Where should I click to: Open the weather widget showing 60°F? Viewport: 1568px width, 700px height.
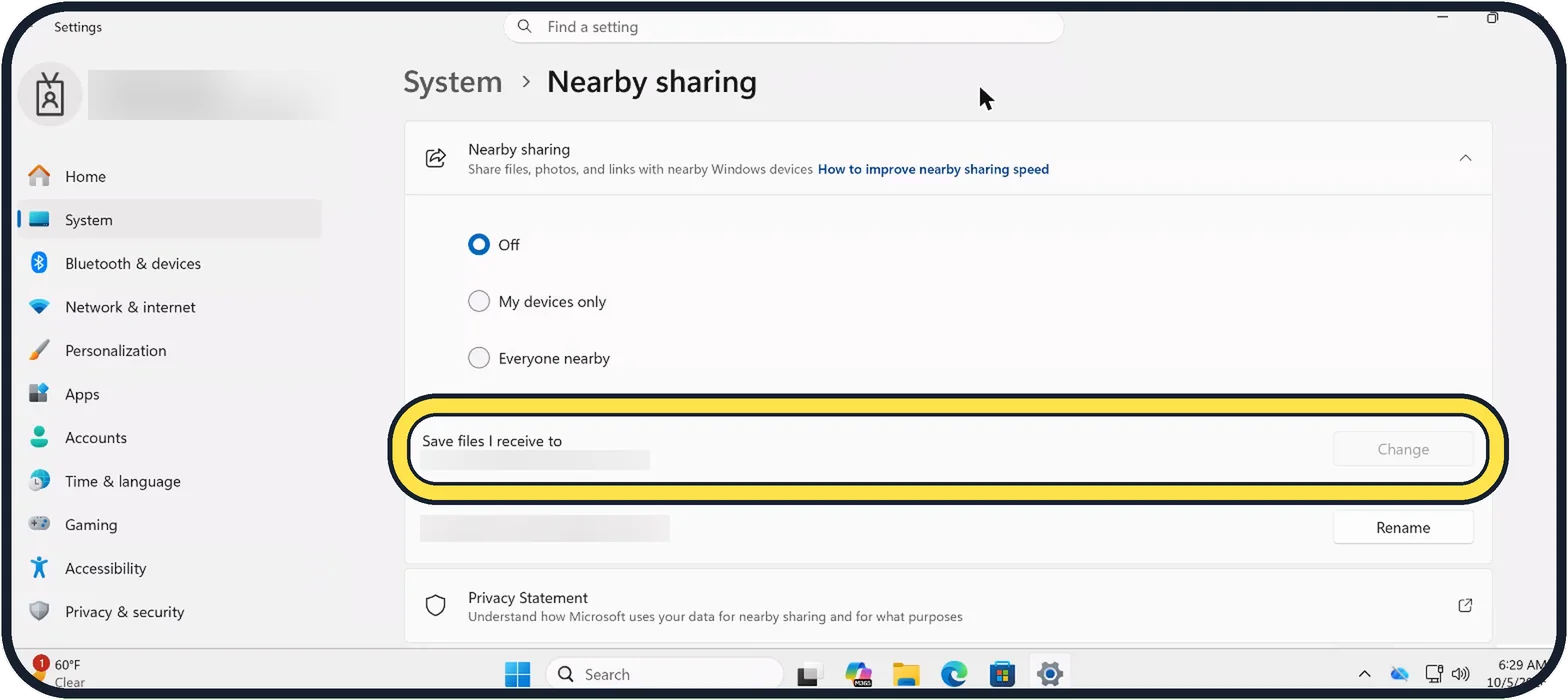coord(60,673)
